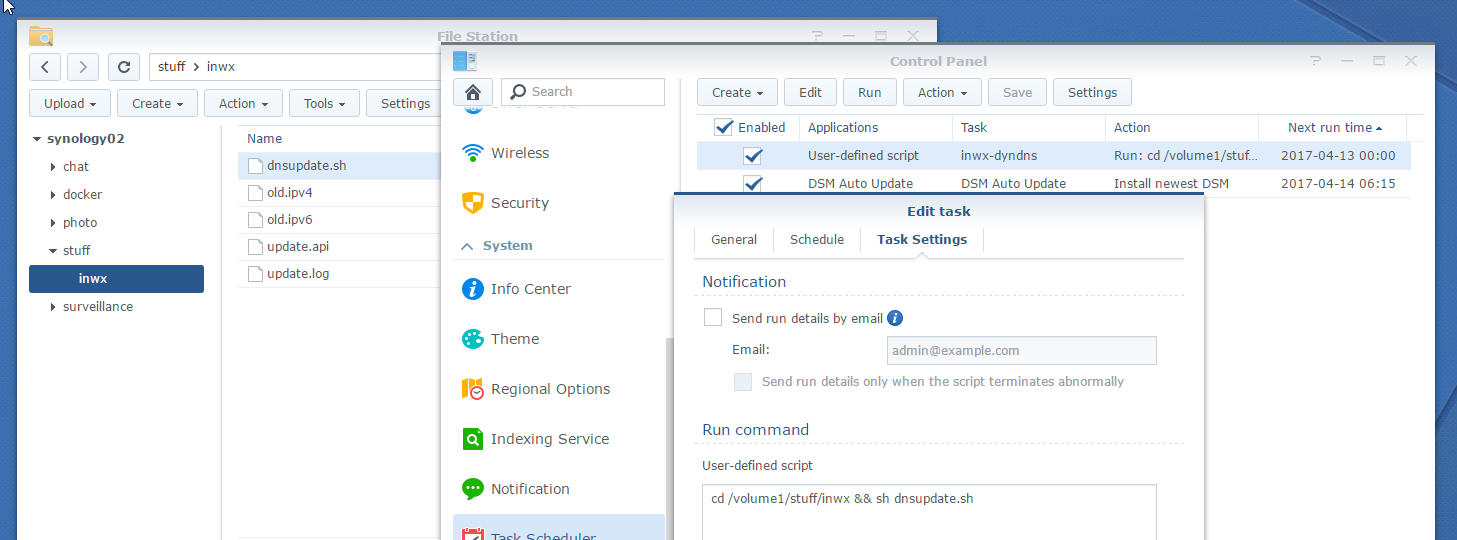Image resolution: width=1457 pixels, height=540 pixels.
Task: Refresh the File Station folder view
Action: [x=123, y=67]
